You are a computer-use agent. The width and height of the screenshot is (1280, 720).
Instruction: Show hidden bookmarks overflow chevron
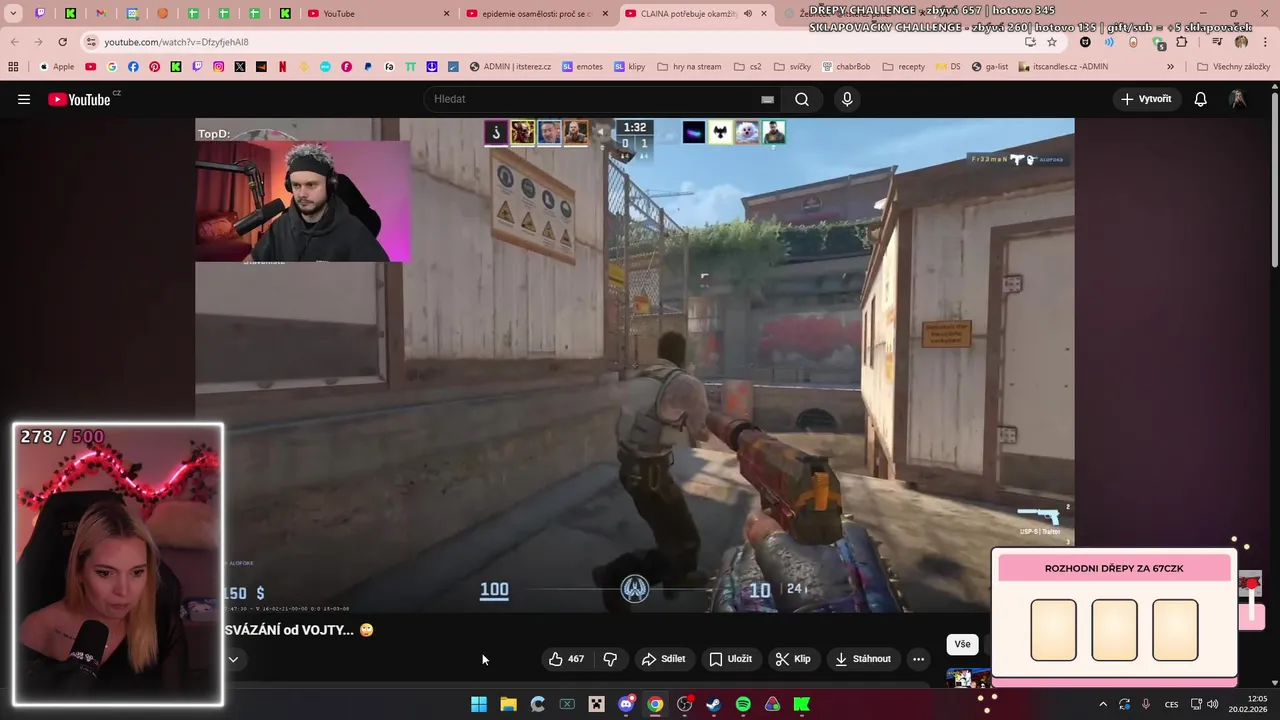pyautogui.click(x=1170, y=67)
